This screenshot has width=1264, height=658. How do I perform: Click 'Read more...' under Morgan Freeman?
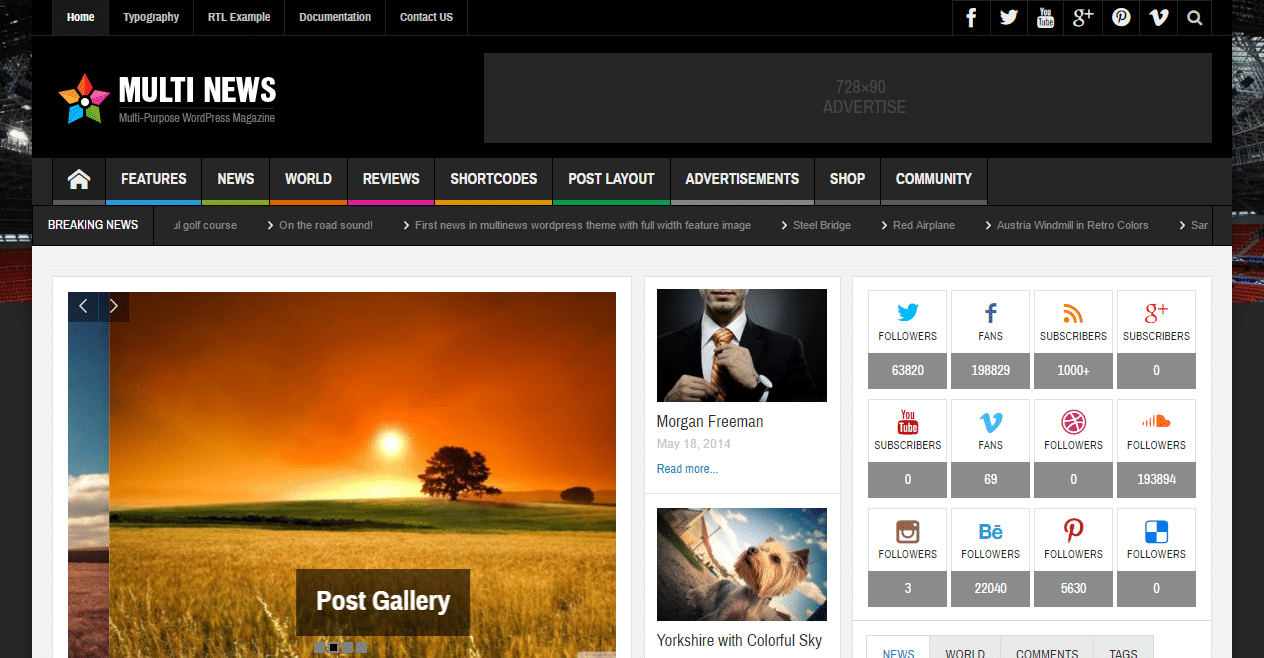(687, 469)
